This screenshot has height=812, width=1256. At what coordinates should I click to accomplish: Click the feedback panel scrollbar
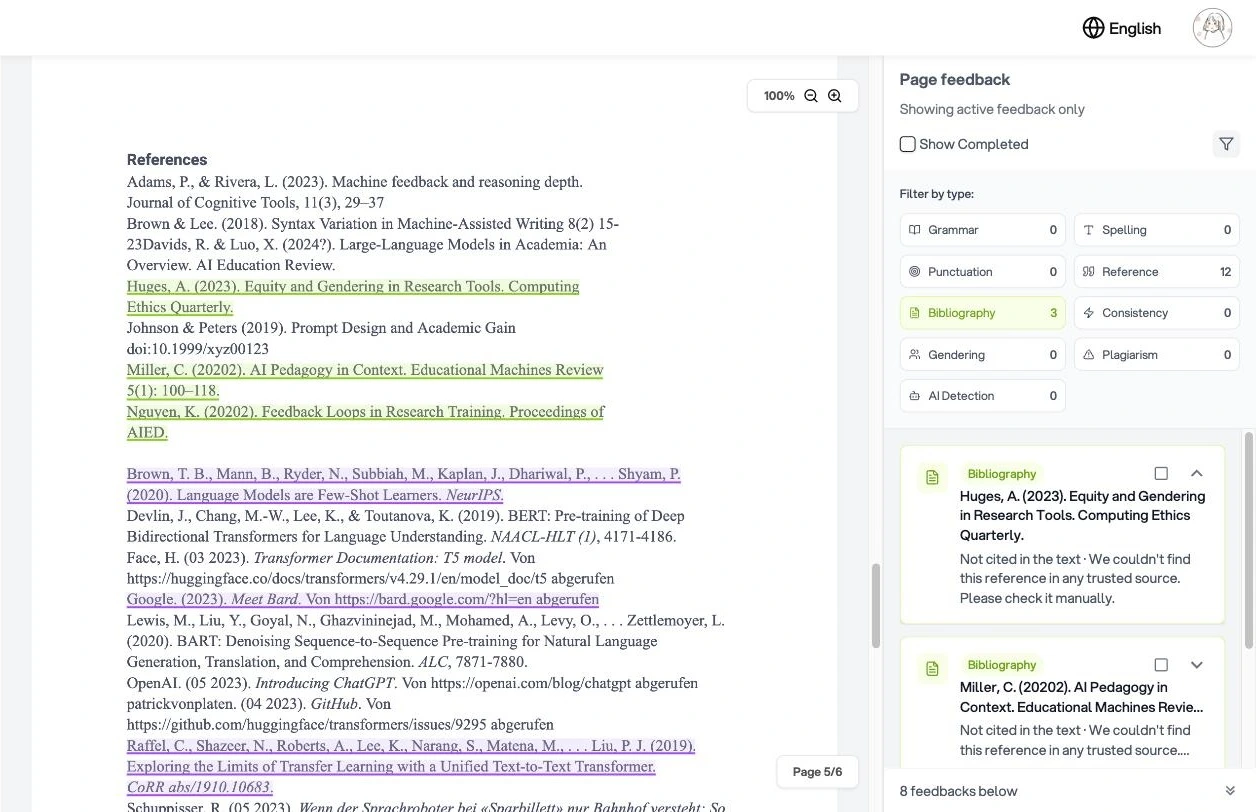point(1248,540)
